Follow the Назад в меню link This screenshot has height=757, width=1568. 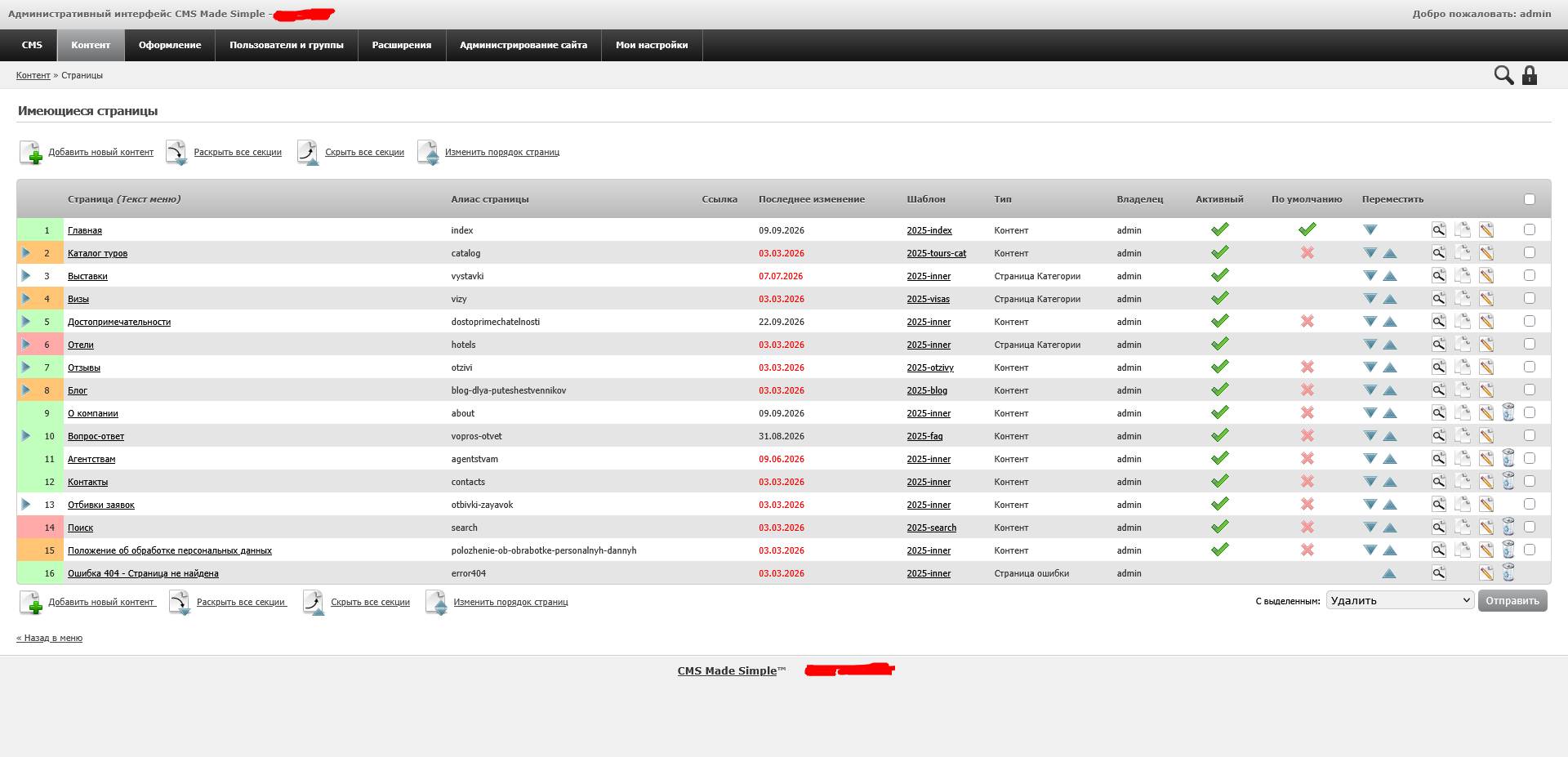click(50, 638)
